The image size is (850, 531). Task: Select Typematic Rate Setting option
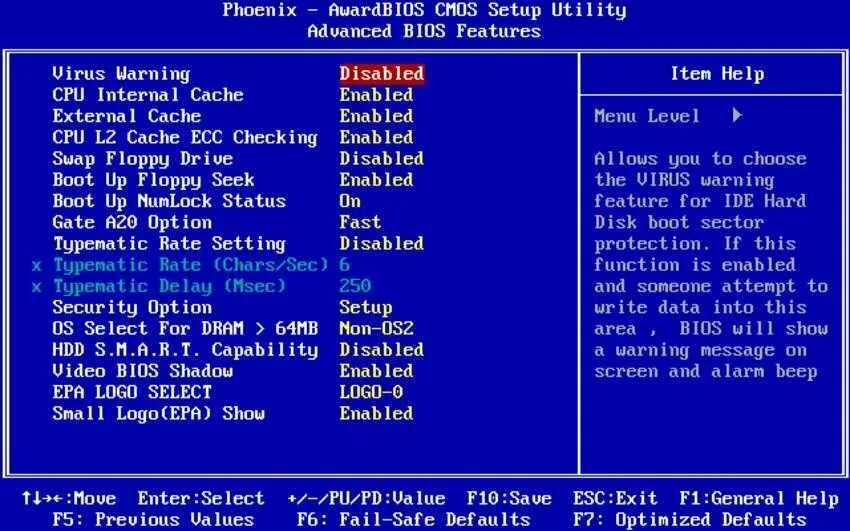(x=169, y=244)
